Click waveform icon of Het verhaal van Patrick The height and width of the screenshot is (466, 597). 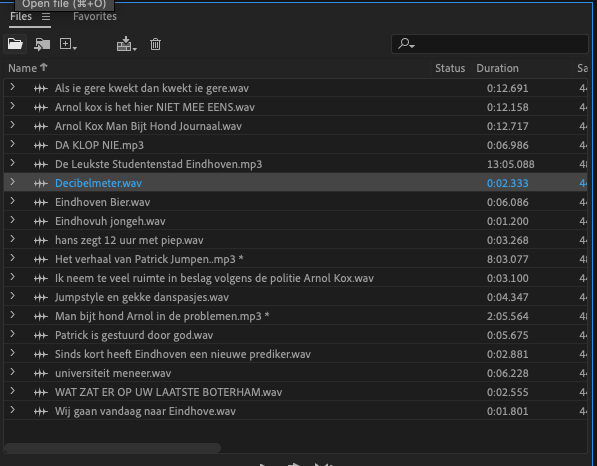click(x=41, y=260)
